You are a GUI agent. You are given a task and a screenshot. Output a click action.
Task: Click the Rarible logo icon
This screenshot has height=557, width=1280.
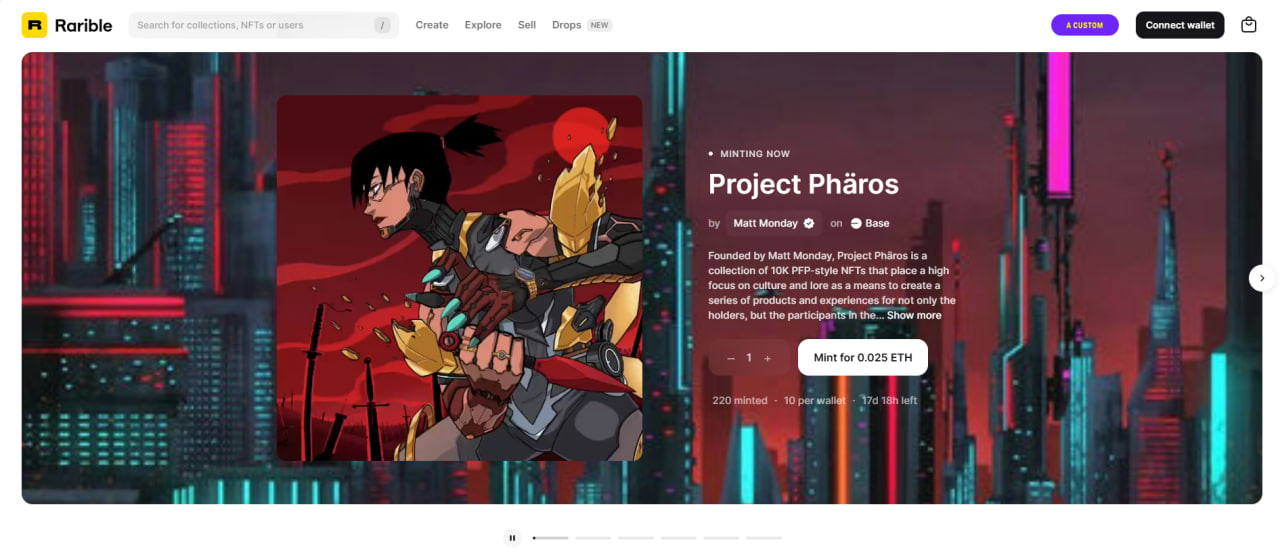[34, 25]
